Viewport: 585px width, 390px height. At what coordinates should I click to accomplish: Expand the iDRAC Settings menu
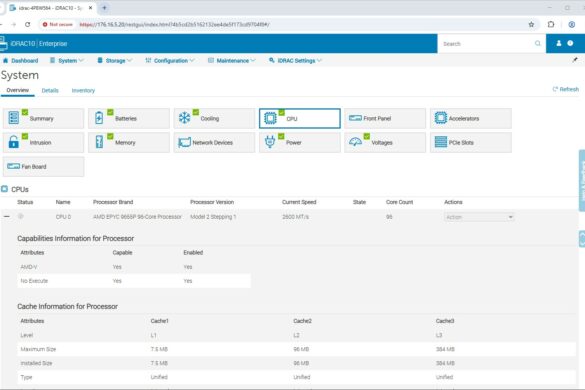[x=295, y=60]
